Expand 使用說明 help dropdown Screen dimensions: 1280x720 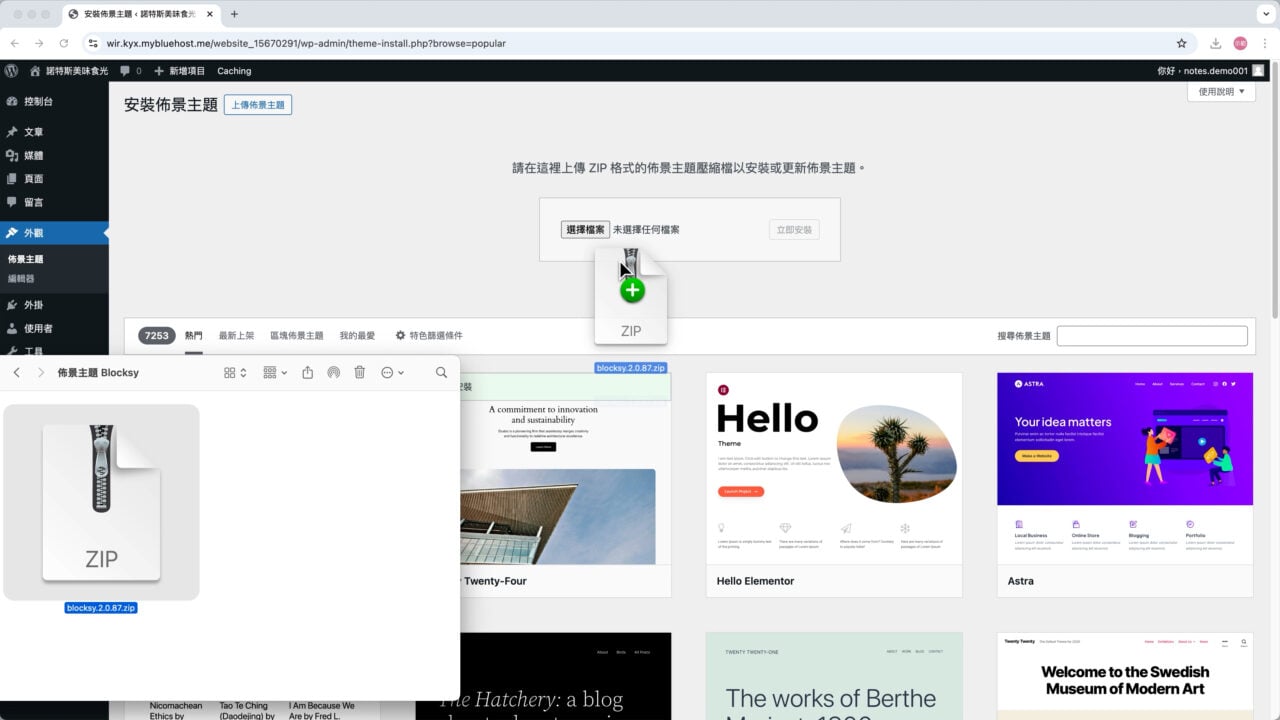tap(1221, 92)
